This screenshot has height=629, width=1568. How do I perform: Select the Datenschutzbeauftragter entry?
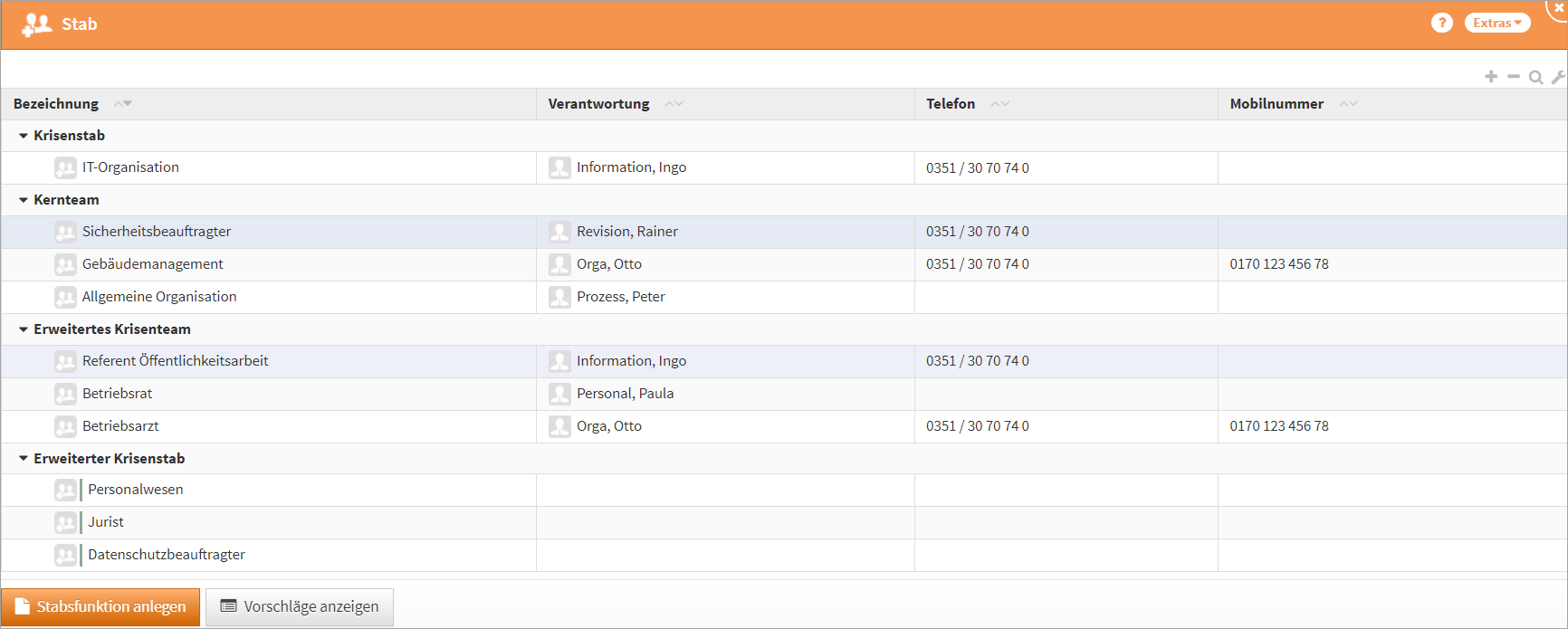(x=167, y=555)
